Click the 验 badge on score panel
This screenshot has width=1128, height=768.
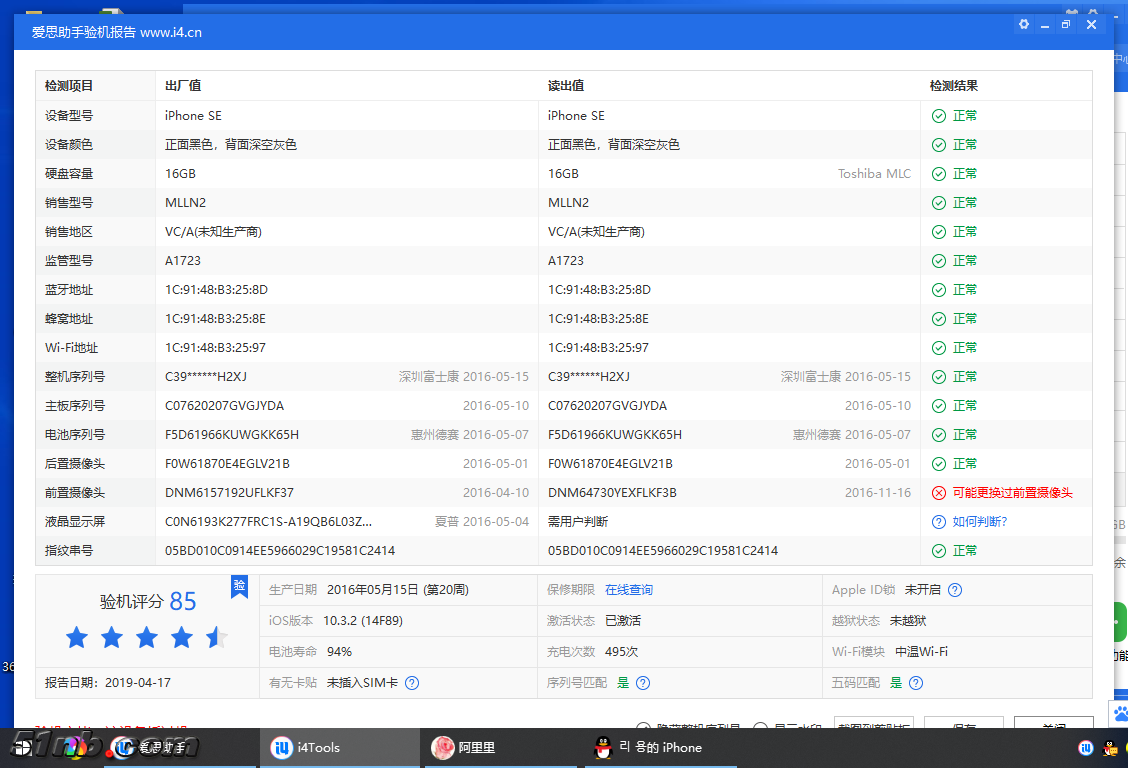point(239,586)
